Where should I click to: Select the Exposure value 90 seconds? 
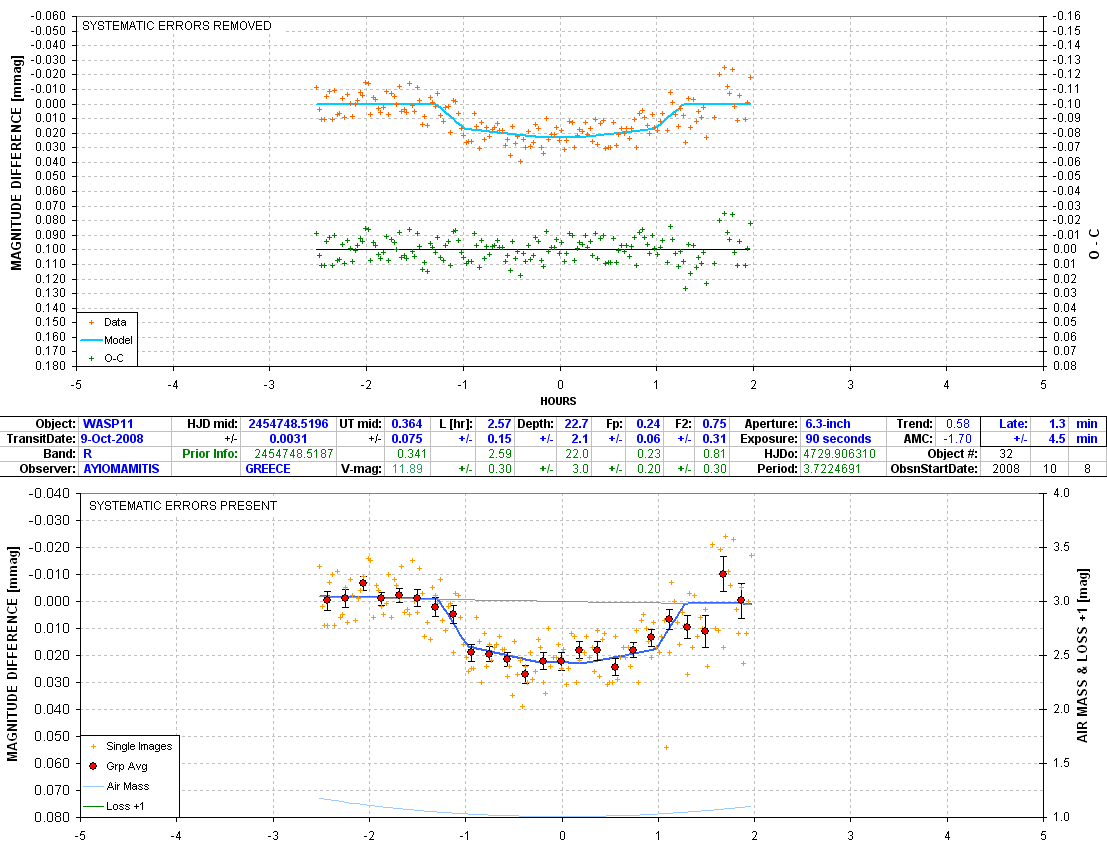[838, 438]
